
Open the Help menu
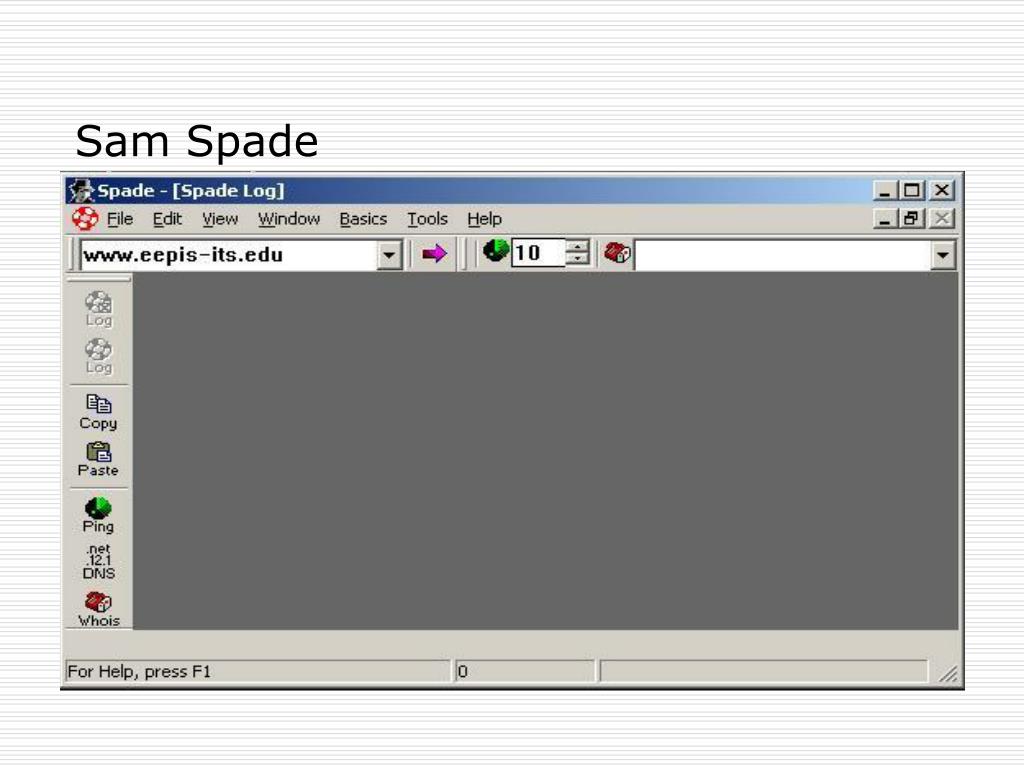click(485, 219)
